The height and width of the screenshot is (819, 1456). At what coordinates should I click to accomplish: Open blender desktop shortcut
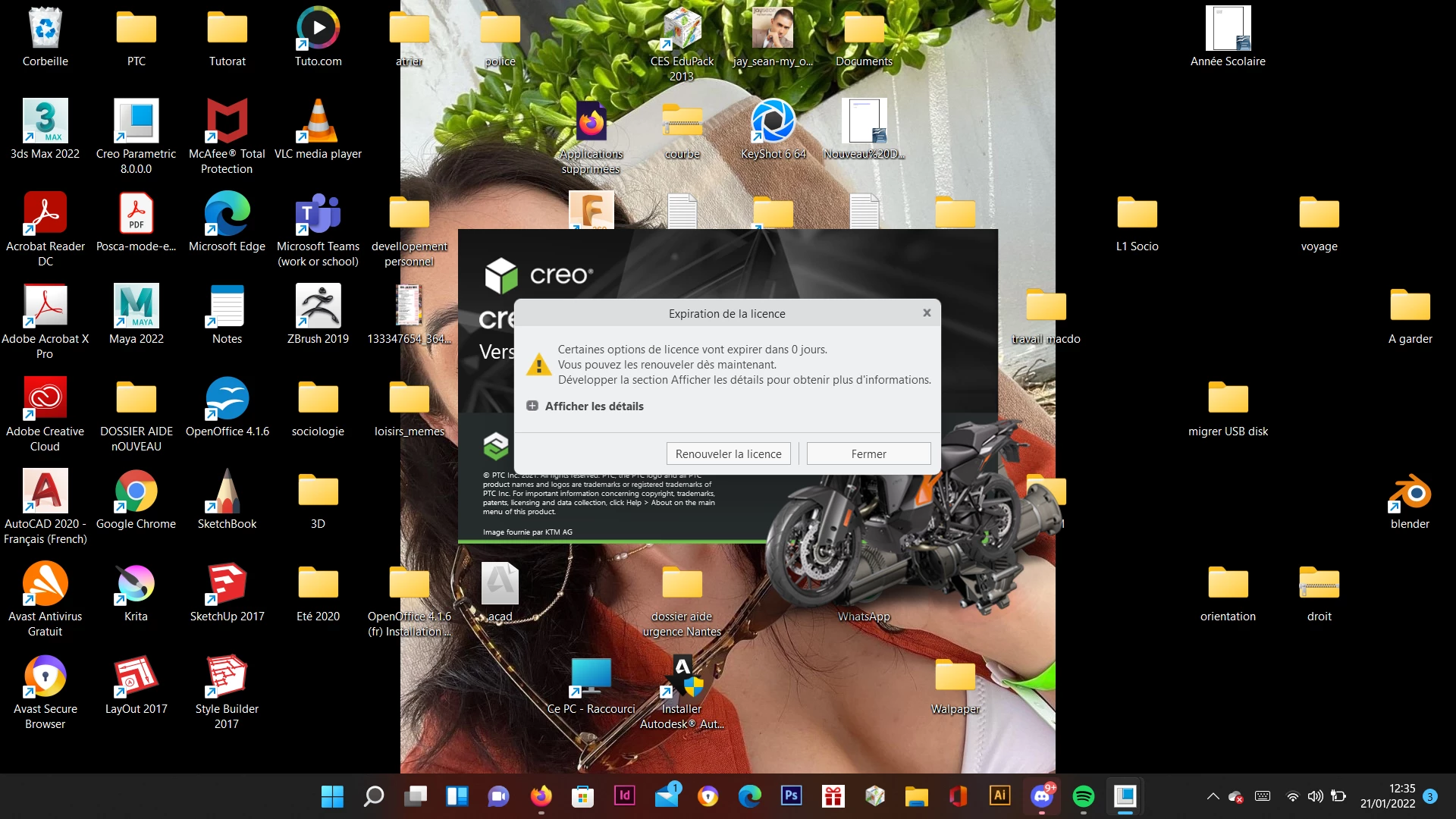[1410, 493]
